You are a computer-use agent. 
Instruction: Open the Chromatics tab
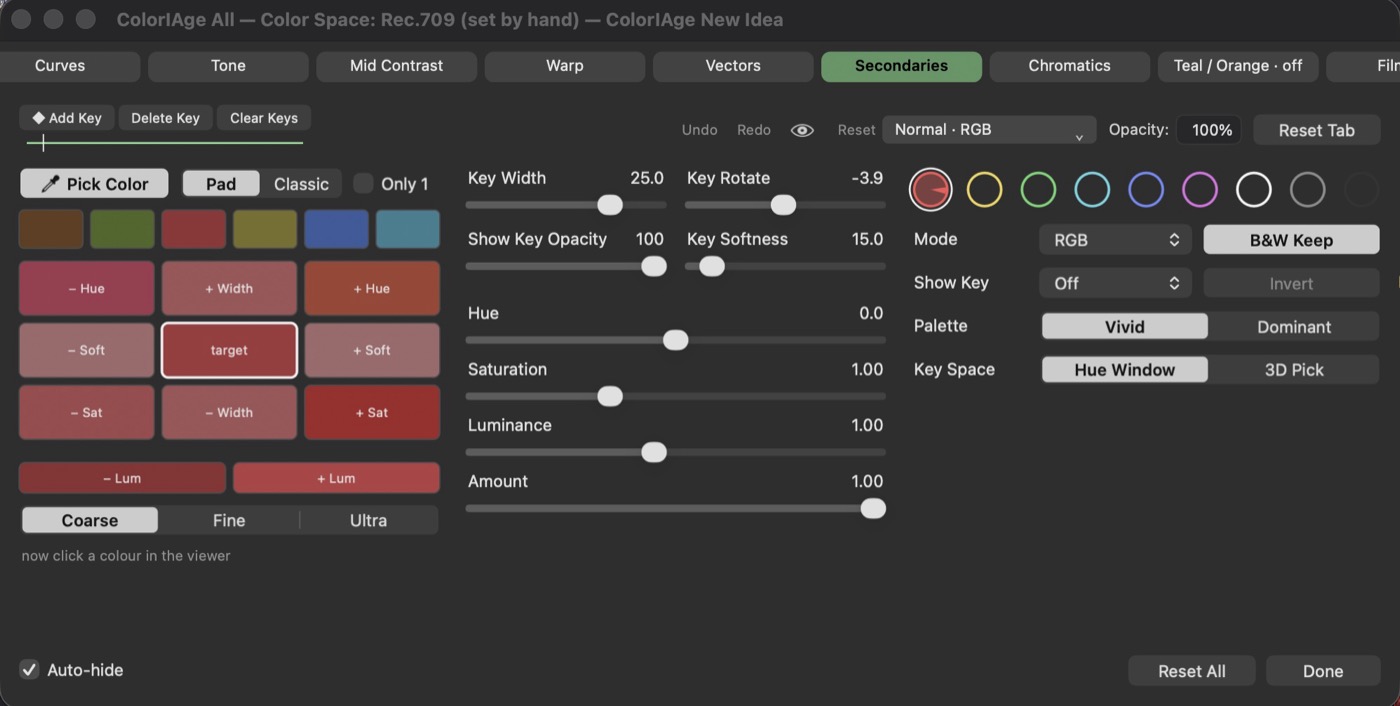tap(1069, 66)
